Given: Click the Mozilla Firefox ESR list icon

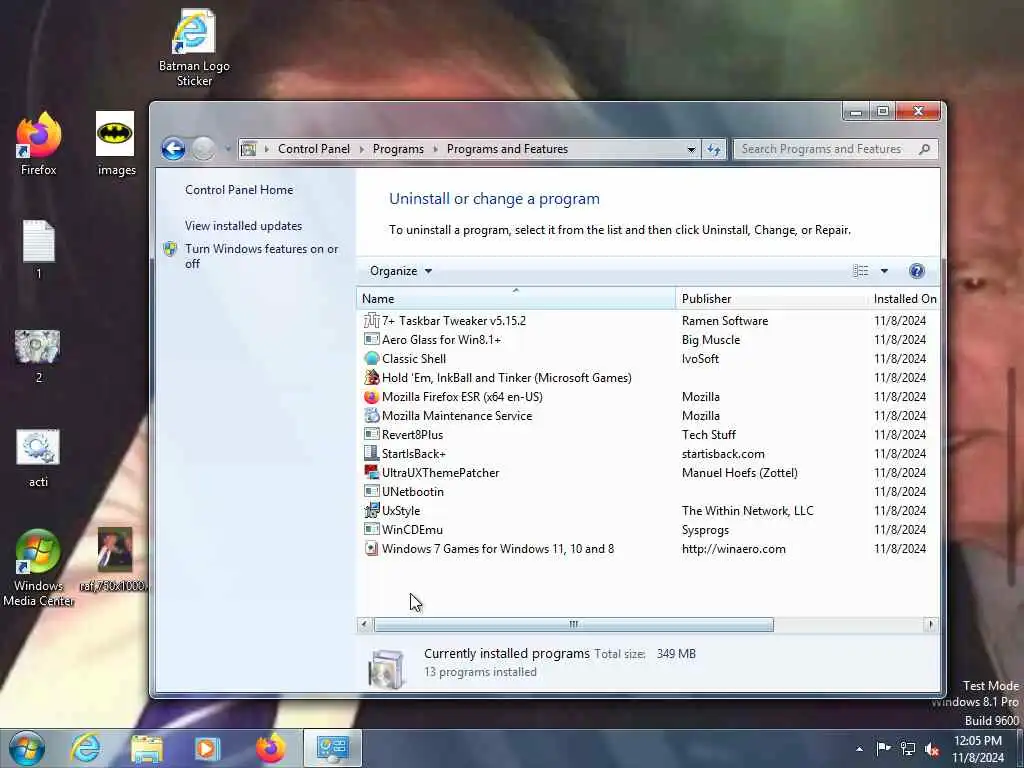Looking at the screenshot, I should (x=372, y=396).
